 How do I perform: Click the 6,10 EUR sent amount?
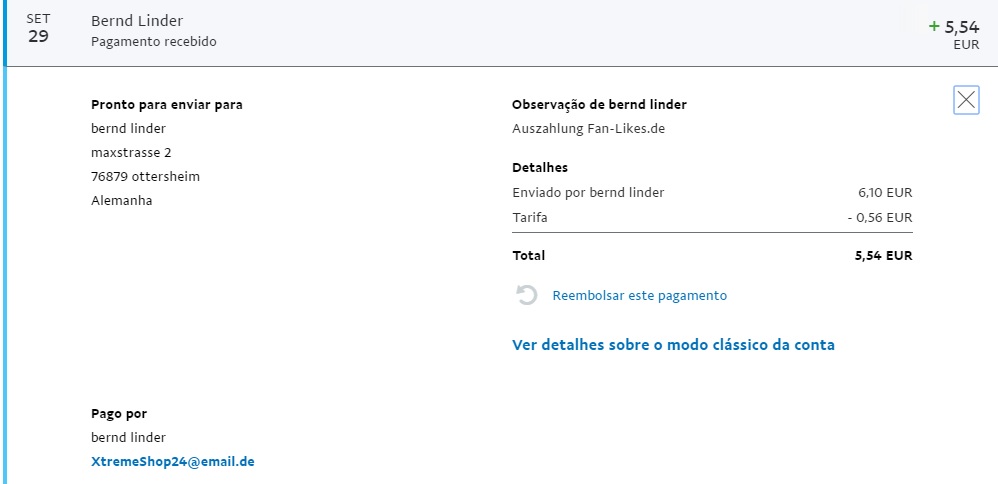(885, 192)
